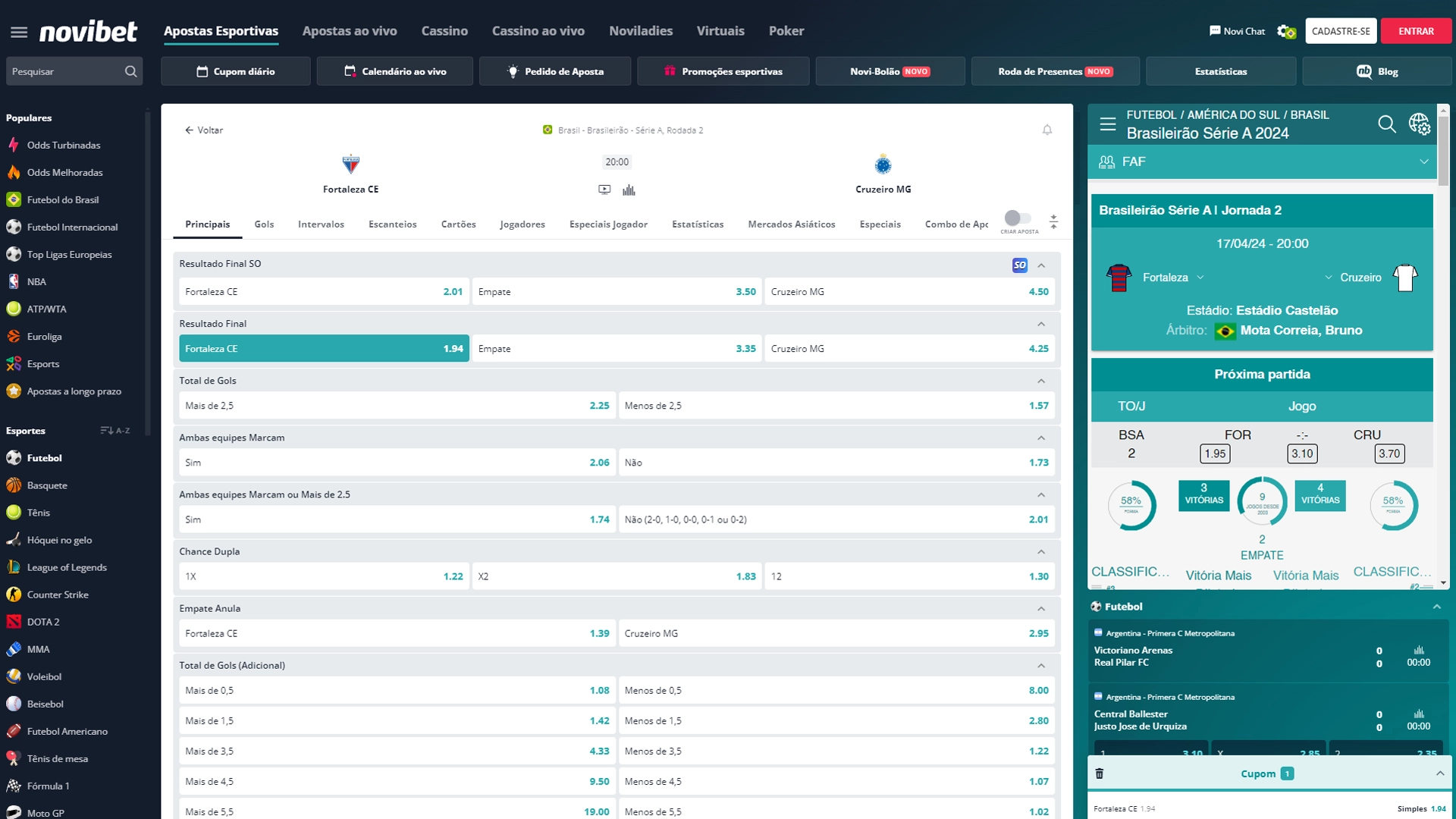This screenshot has height=819, width=1456.
Task: Click the FOR 1.95 odds box
Action: click(1215, 453)
